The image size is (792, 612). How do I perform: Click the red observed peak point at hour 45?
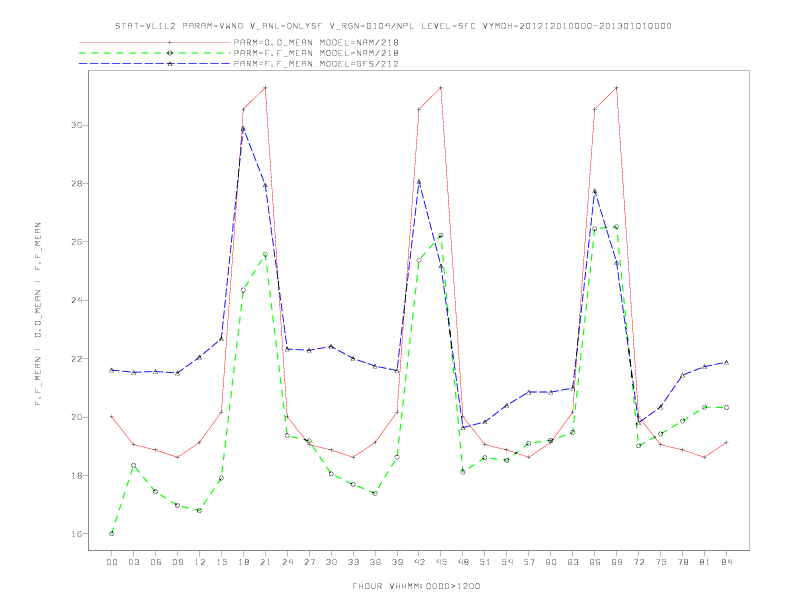pyautogui.click(x=441, y=88)
